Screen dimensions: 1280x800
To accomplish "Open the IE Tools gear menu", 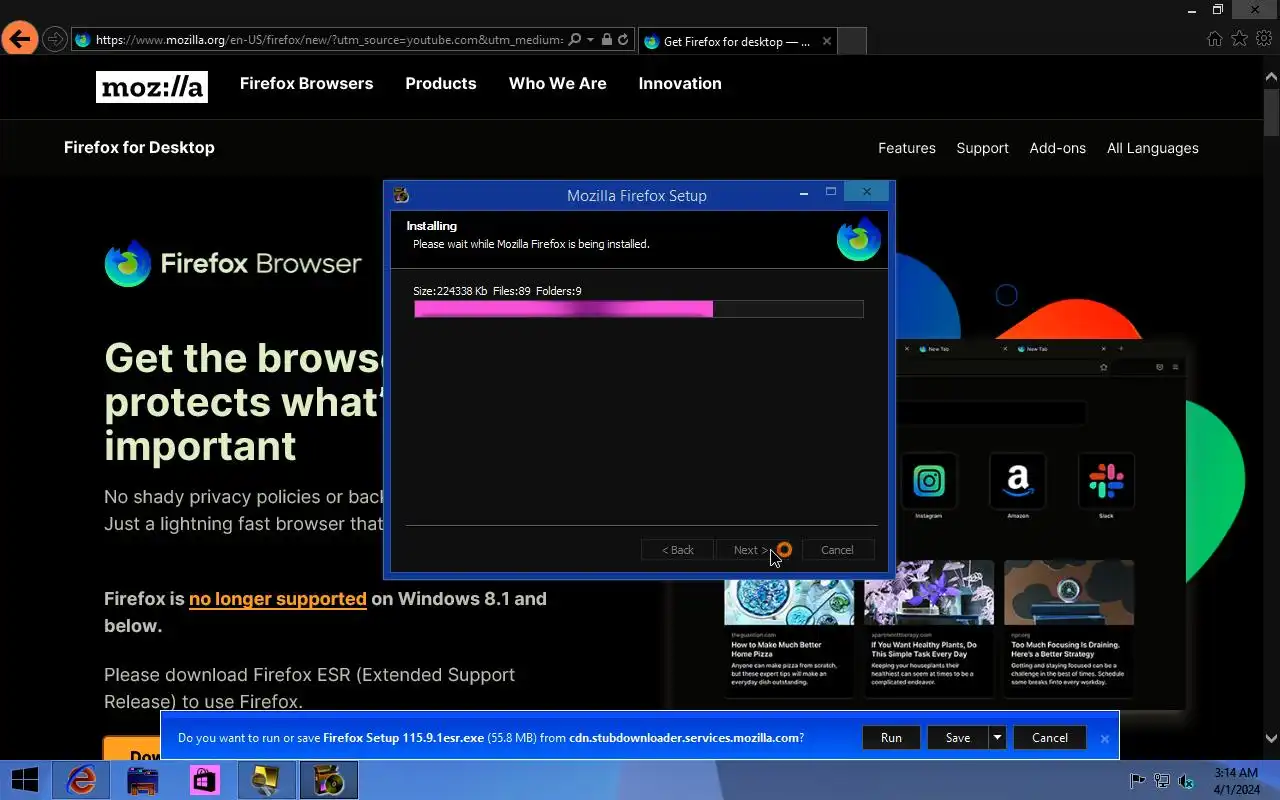I will [x=1264, y=39].
